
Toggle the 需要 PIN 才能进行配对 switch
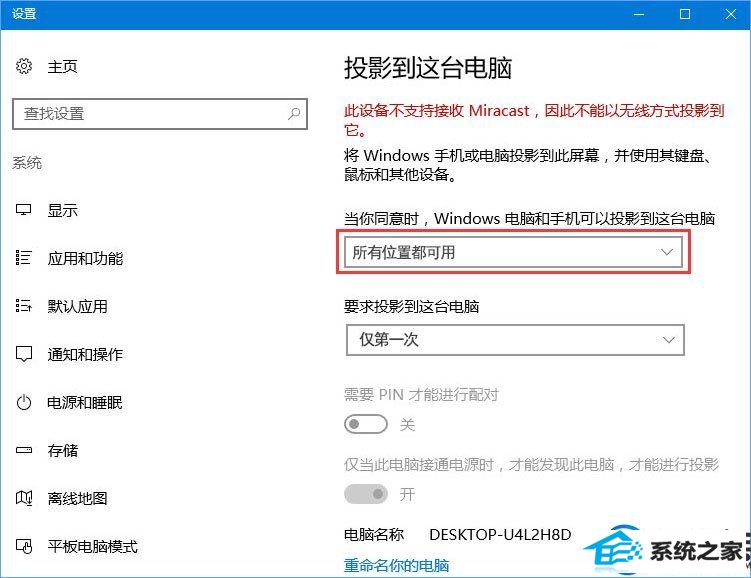(366, 424)
